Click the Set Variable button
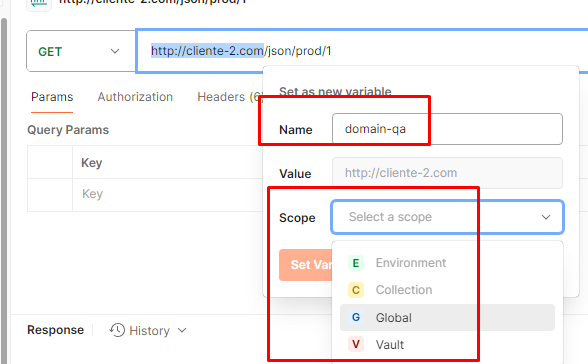The width and height of the screenshot is (588, 364). 305,265
